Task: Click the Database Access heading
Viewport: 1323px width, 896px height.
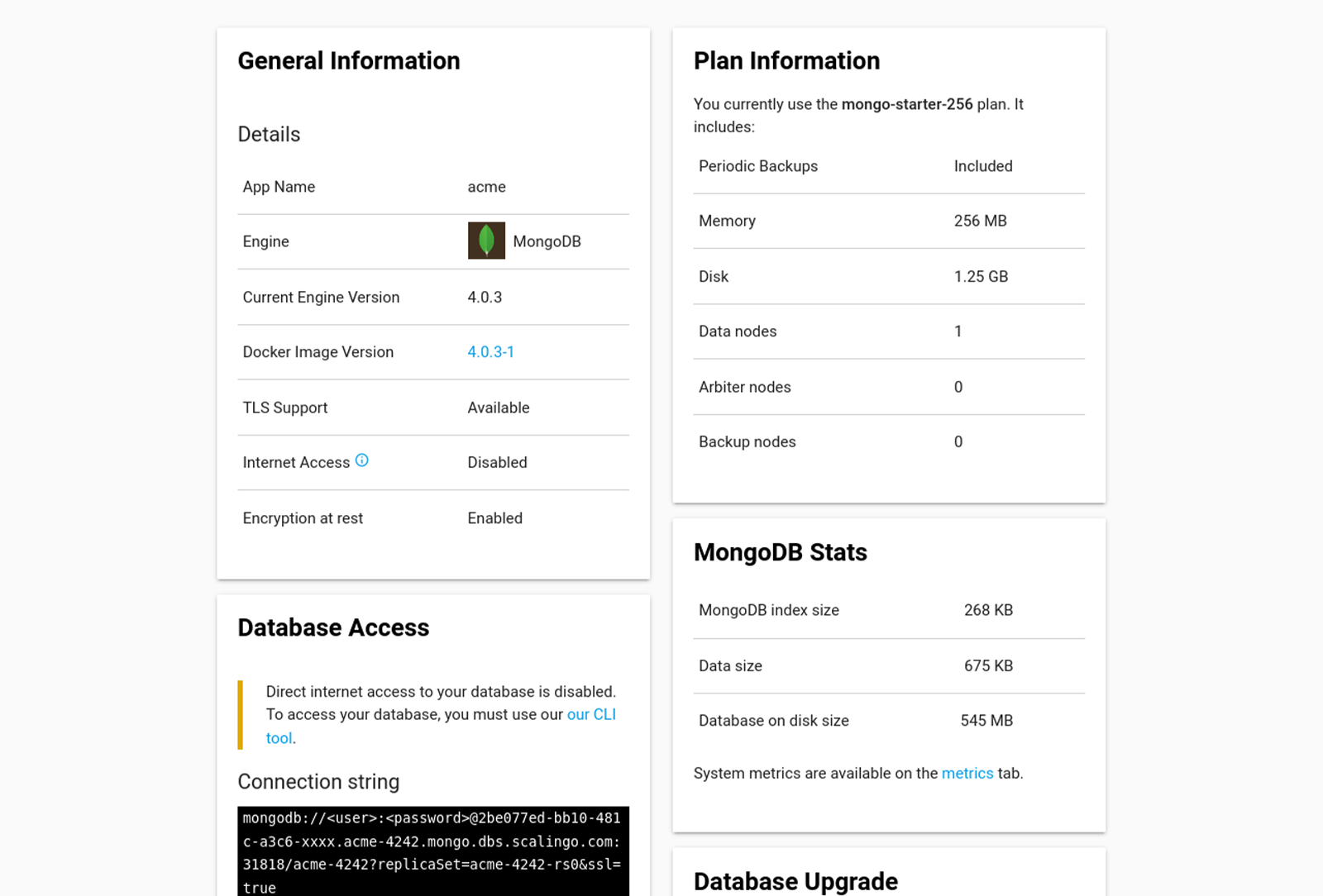Action: [333, 628]
